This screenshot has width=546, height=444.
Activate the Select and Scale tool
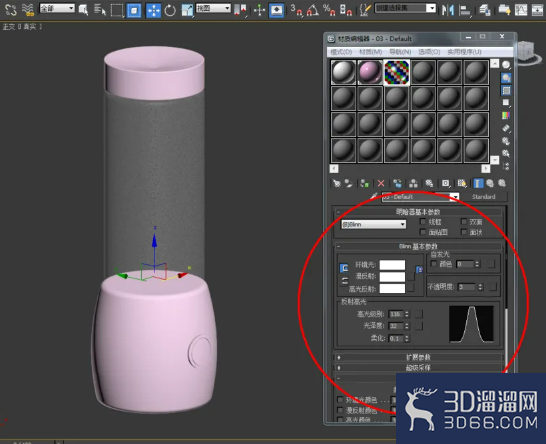(187, 10)
